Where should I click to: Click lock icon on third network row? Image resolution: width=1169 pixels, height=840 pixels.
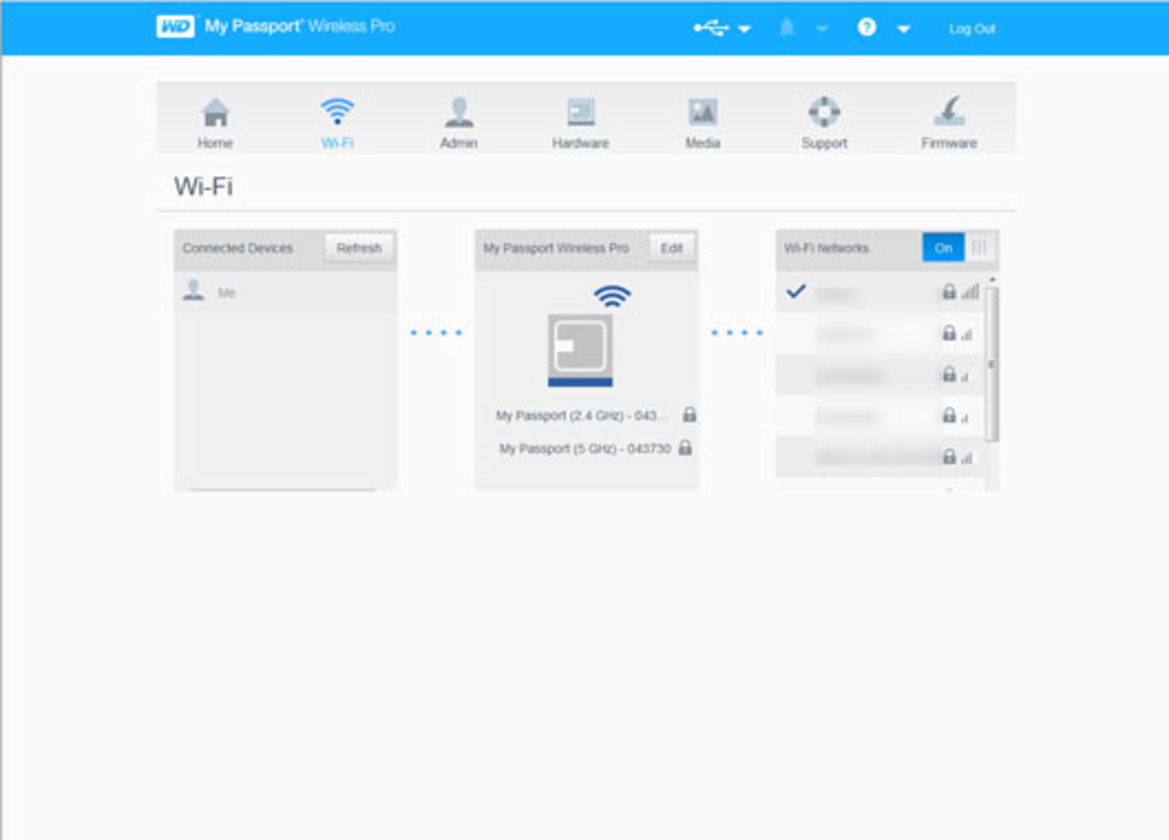click(x=948, y=374)
